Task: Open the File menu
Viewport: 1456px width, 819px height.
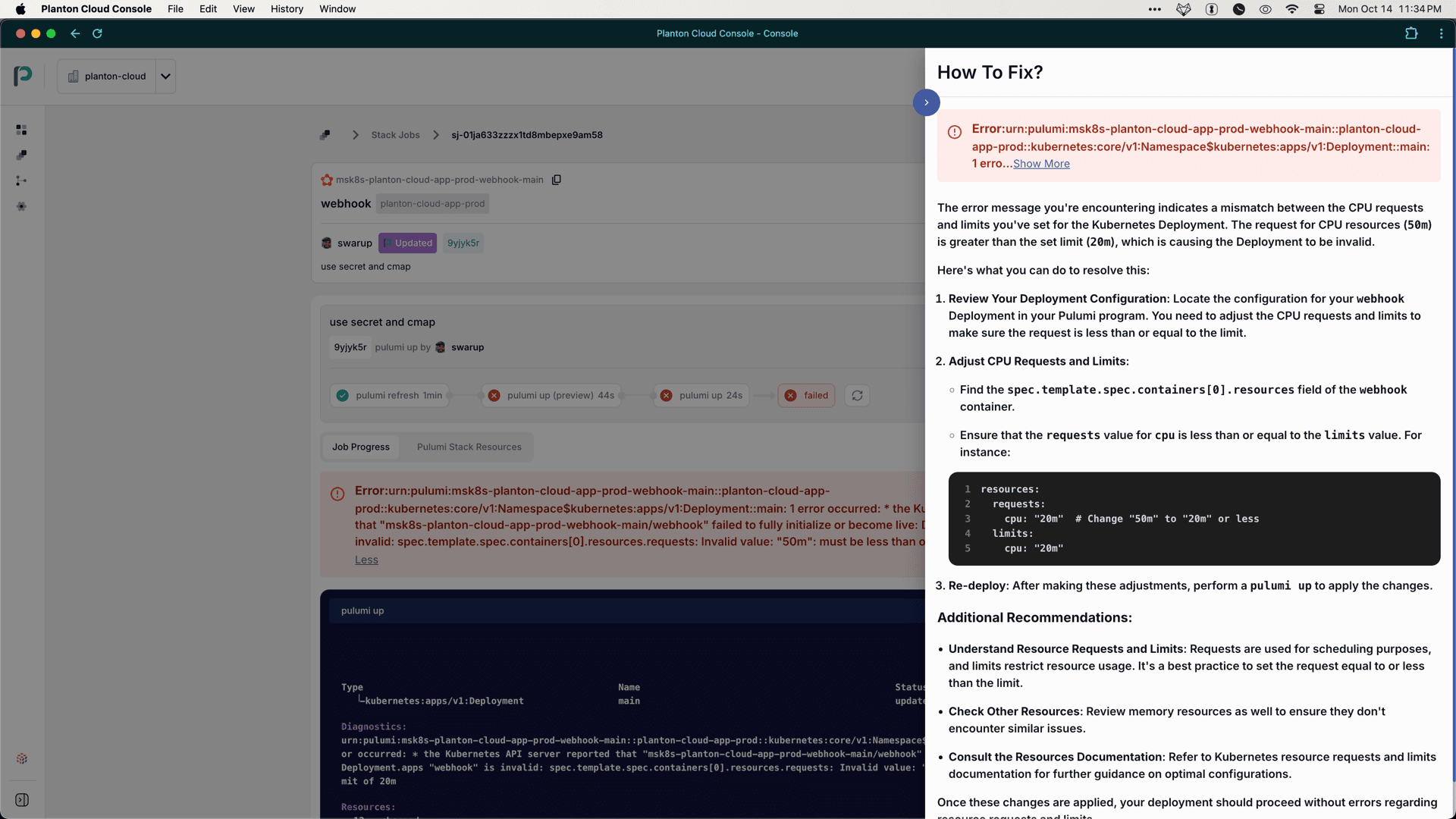Action: (x=175, y=9)
